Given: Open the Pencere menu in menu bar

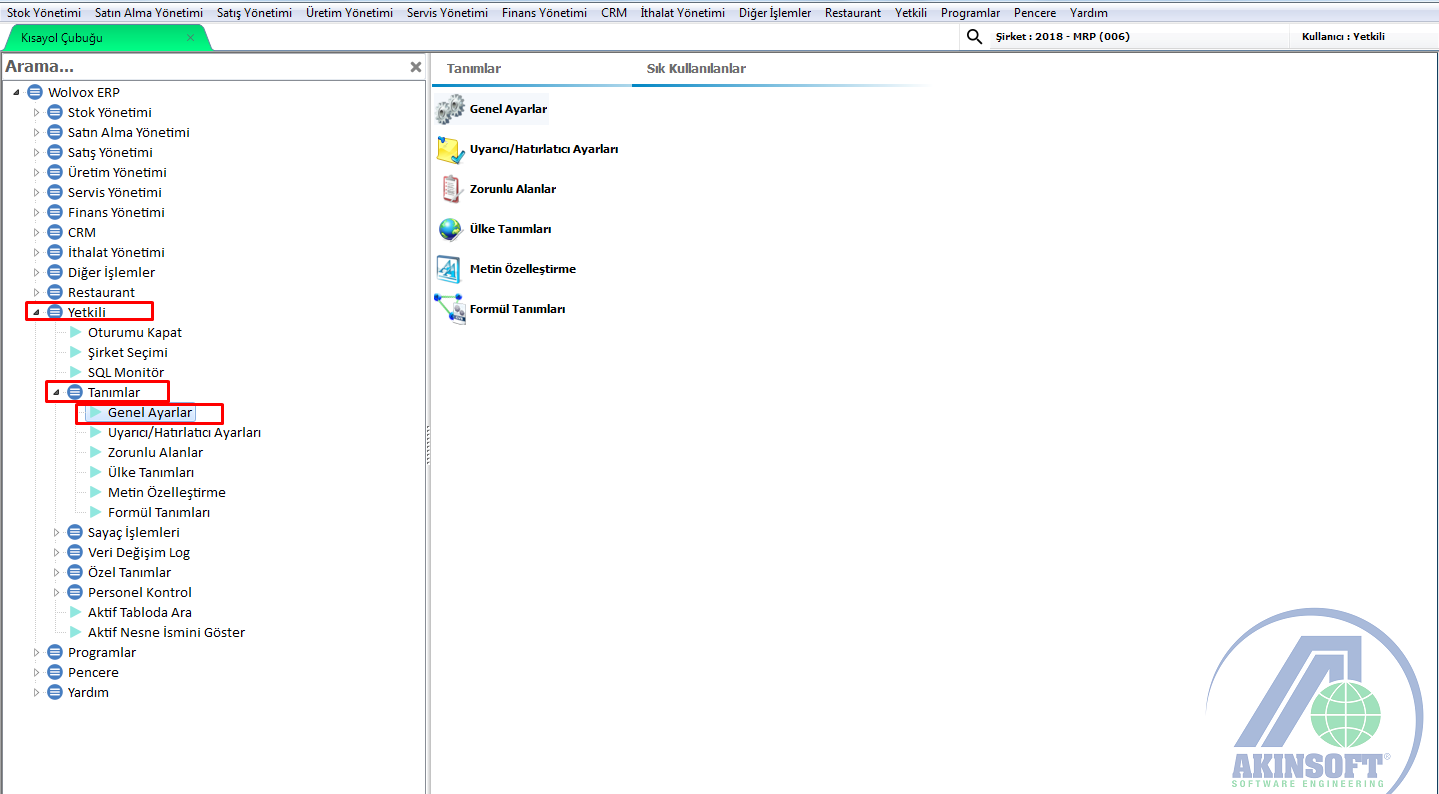Looking at the screenshot, I should (1035, 13).
